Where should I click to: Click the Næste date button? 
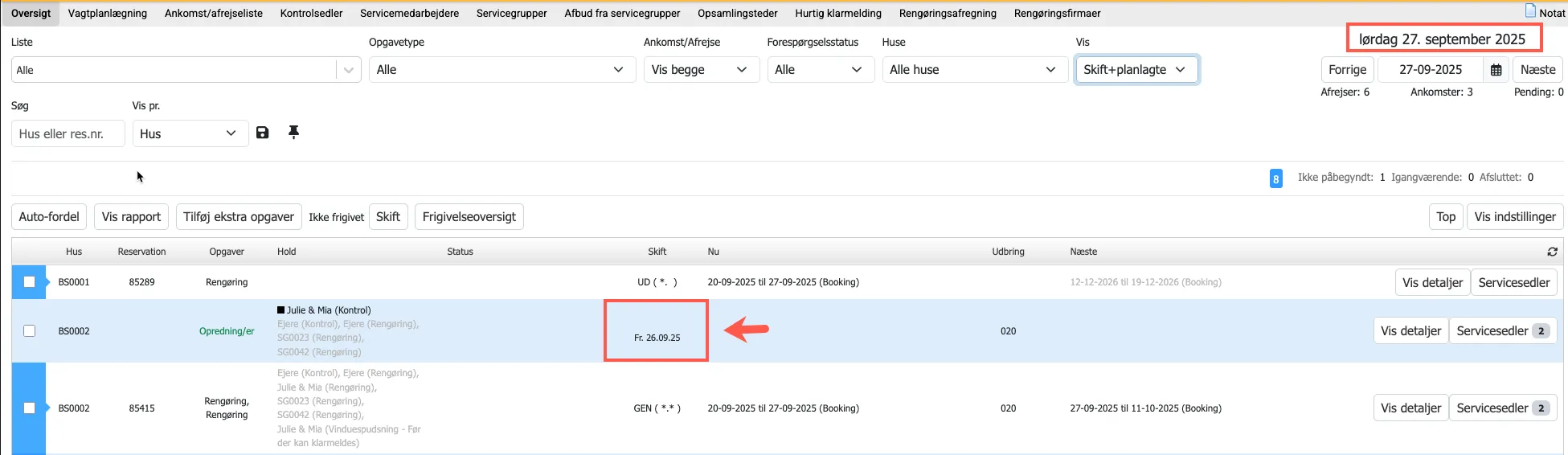(1537, 70)
